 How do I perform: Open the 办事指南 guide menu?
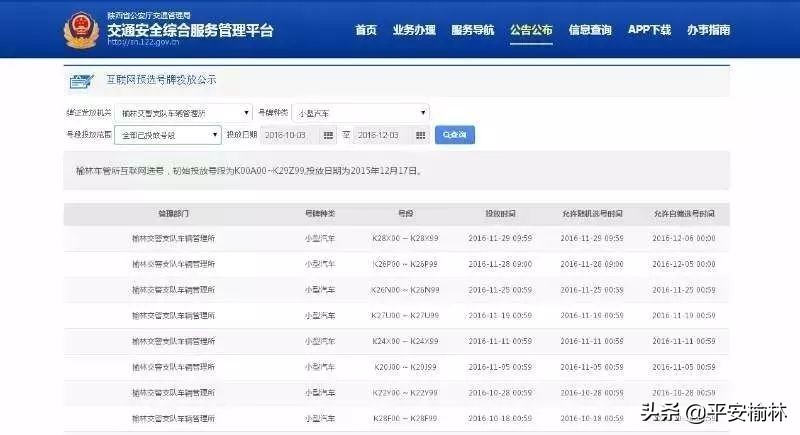708,30
